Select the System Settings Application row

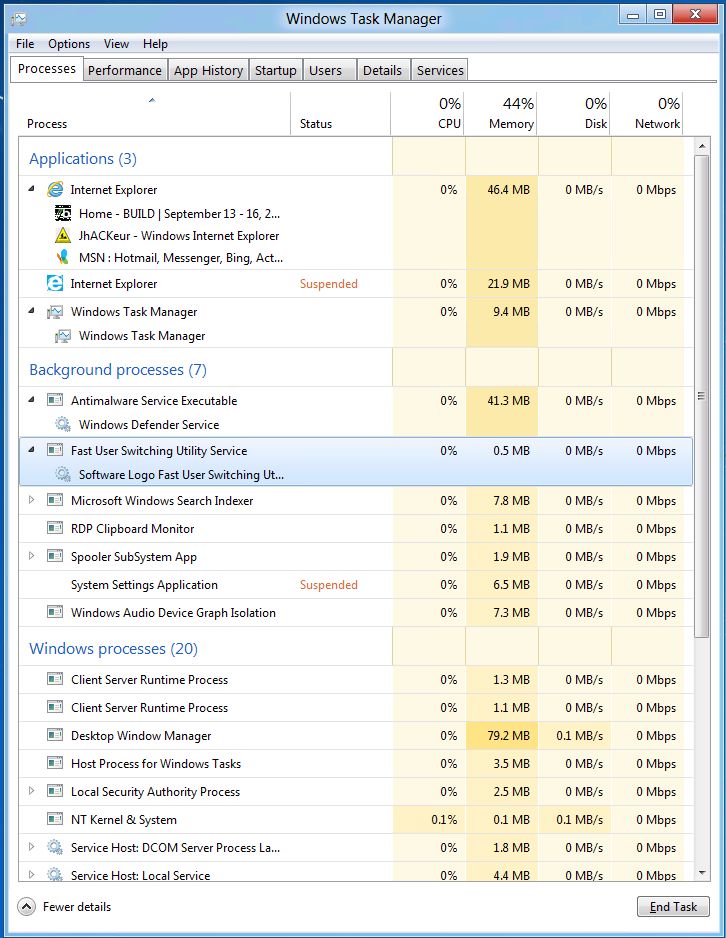click(356, 584)
